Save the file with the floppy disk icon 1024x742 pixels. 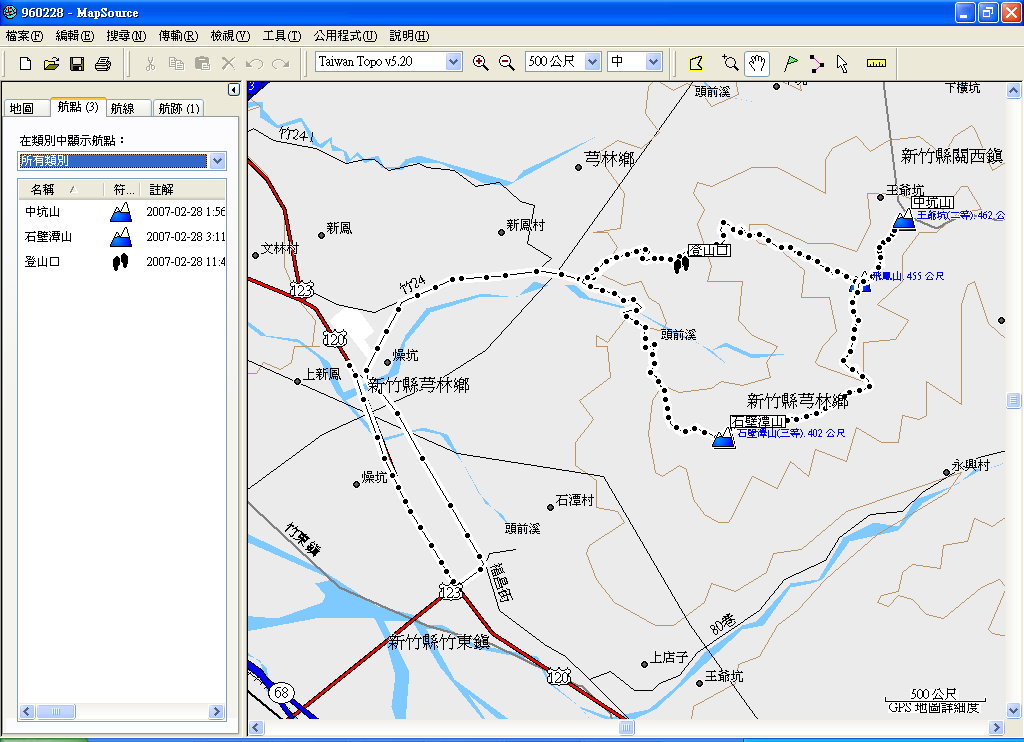[x=77, y=63]
